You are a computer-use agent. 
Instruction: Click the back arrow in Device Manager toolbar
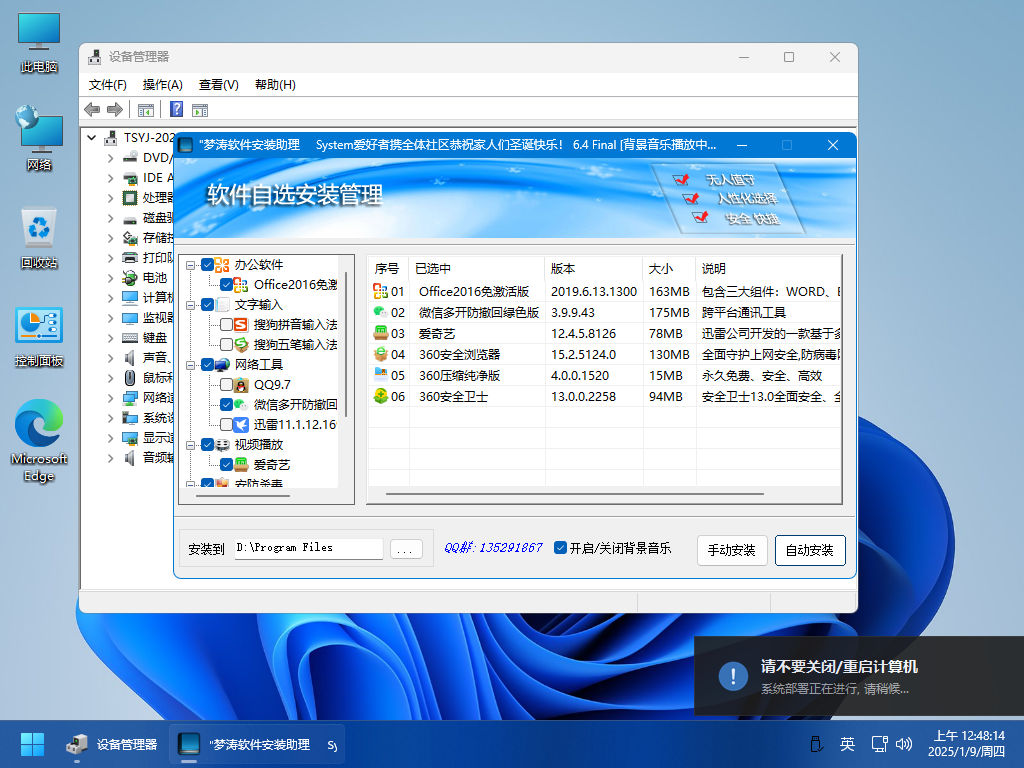click(92, 110)
